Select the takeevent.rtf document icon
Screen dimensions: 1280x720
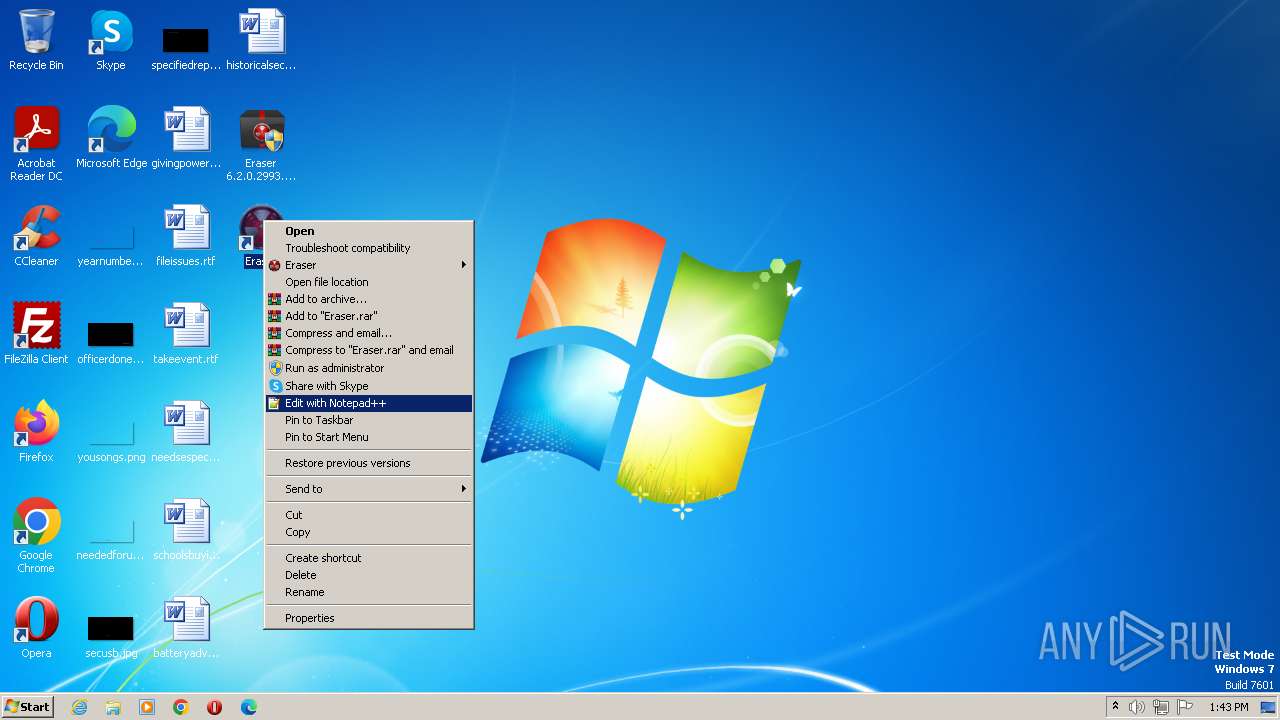click(x=186, y=334)
